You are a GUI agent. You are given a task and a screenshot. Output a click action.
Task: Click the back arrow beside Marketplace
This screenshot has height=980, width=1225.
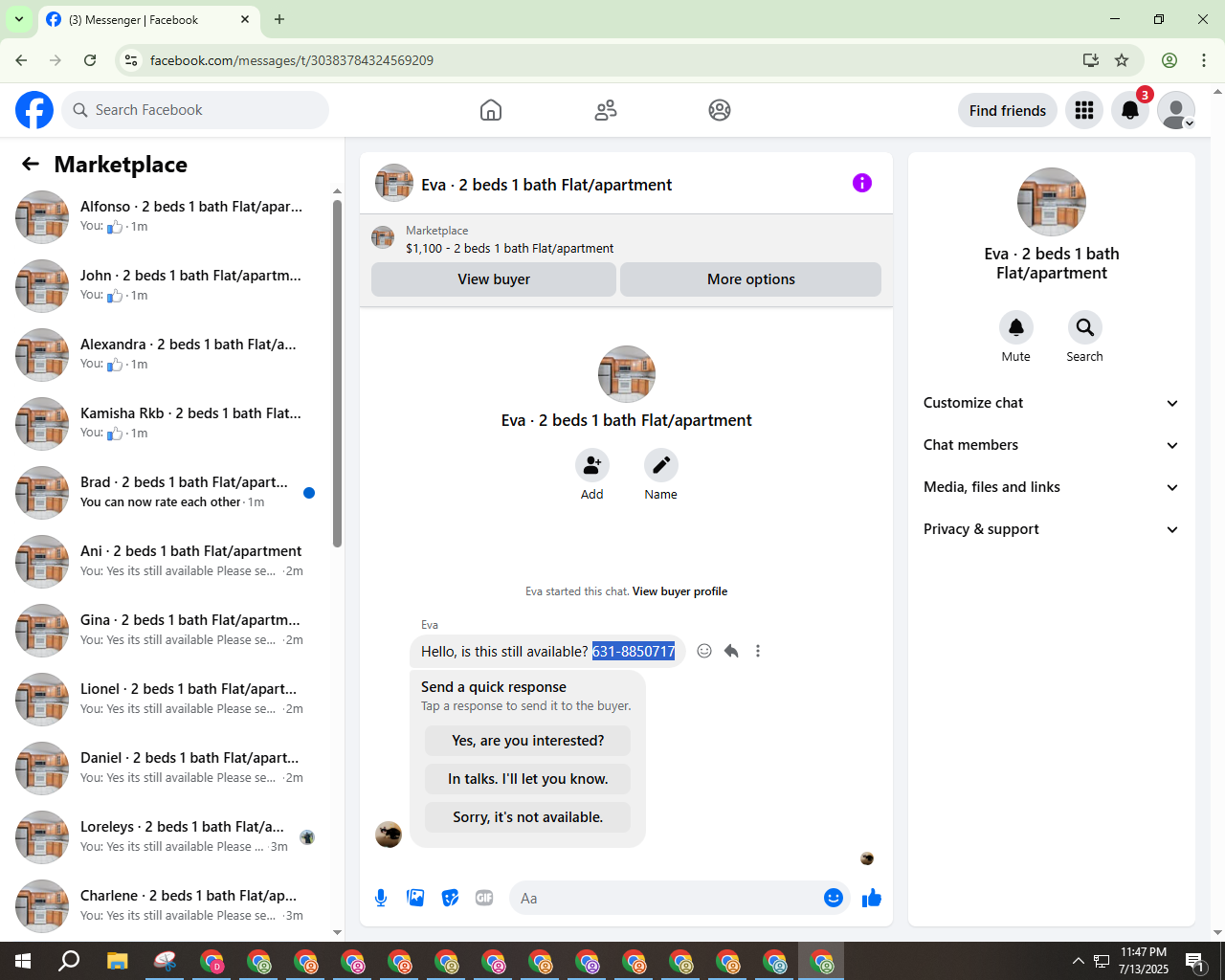[x=31, y=164]
